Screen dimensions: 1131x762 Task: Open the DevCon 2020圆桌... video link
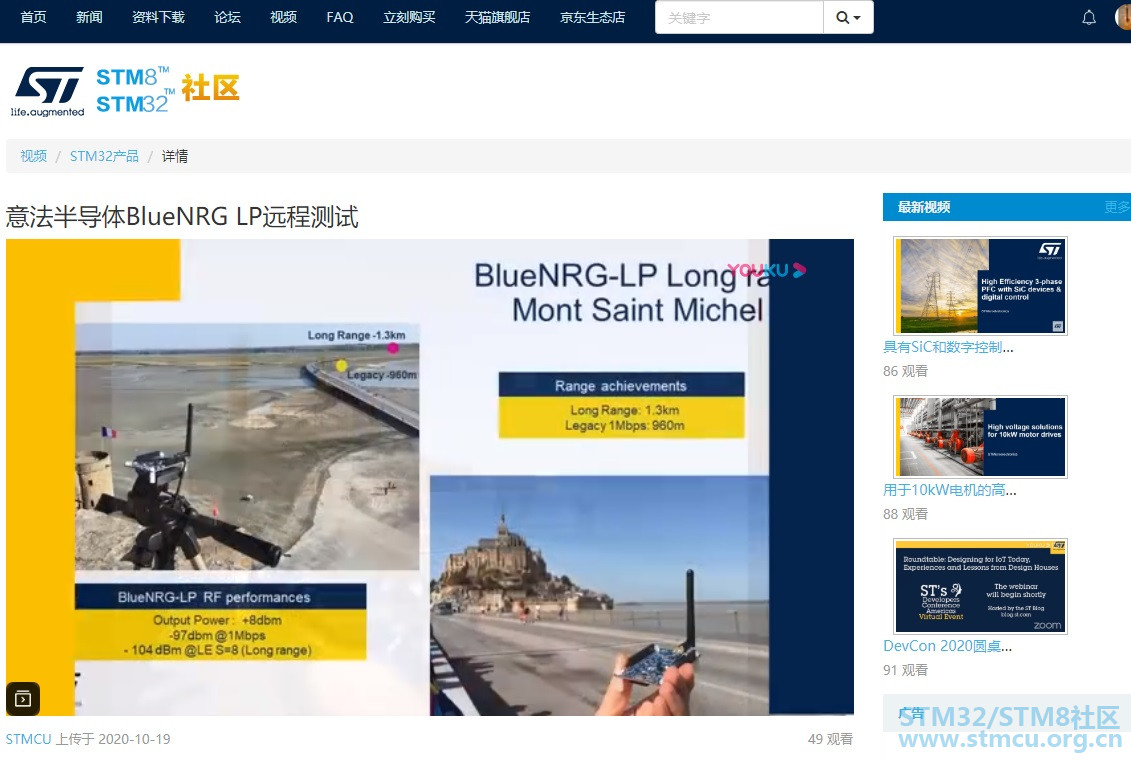pos(948,646)
